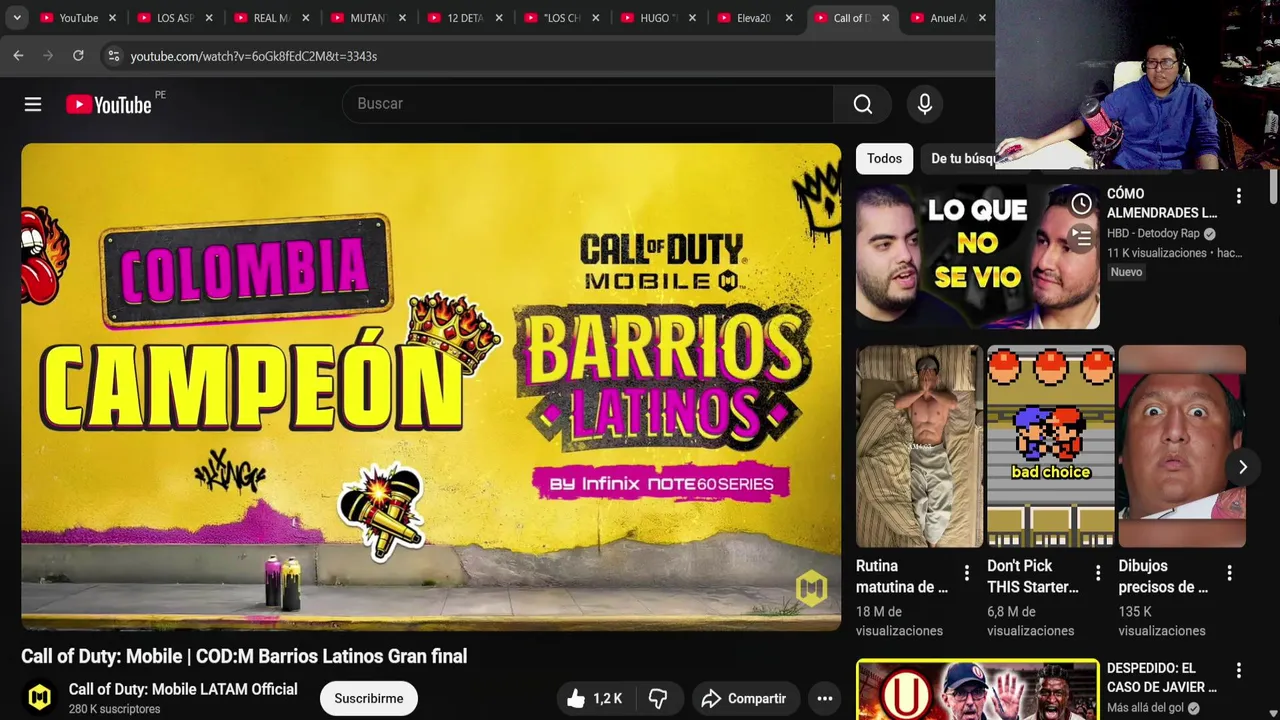Start voice search with microphone icon
Viewport: 1280px width, 720px height.
[x=925, y=104]
